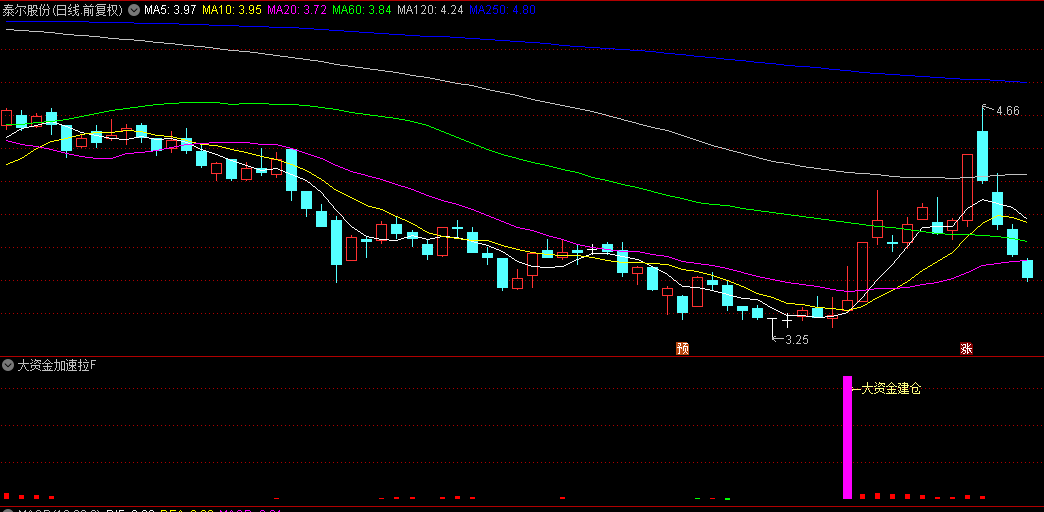
Task: Click the 大资金建仓 signal label
Action: click(891, 389)
